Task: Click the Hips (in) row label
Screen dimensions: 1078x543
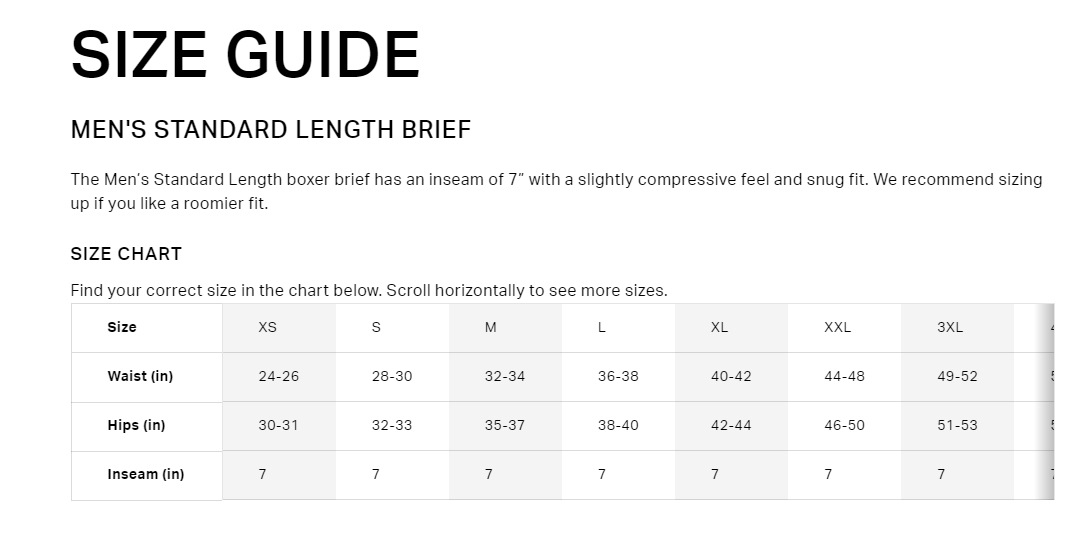Action: 136,426
